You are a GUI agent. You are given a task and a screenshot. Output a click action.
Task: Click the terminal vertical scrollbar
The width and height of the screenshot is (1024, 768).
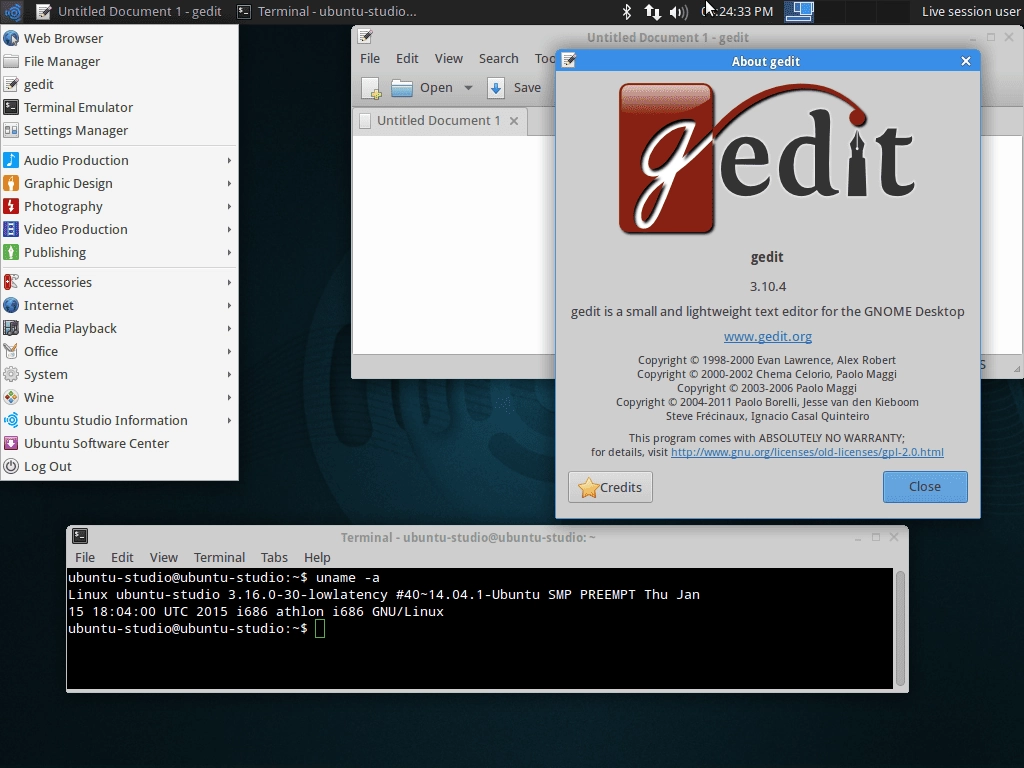tap(900, 628)
